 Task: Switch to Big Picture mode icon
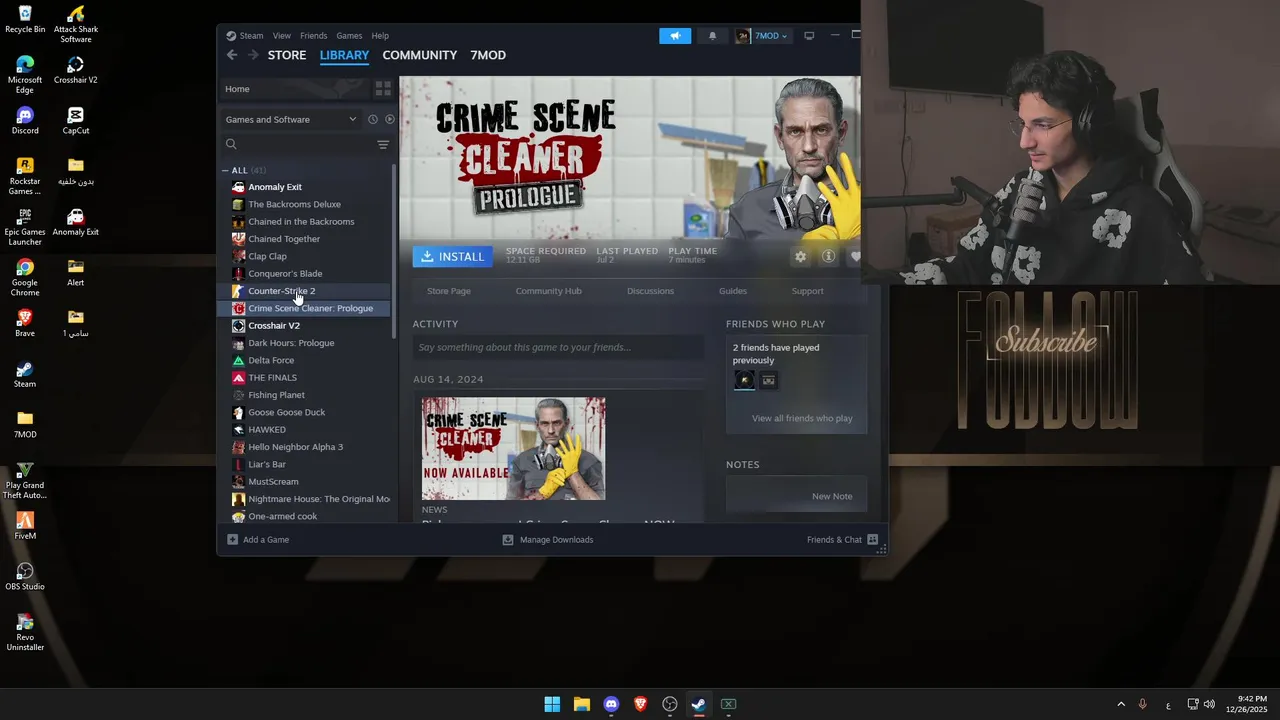tap(809, 35)
